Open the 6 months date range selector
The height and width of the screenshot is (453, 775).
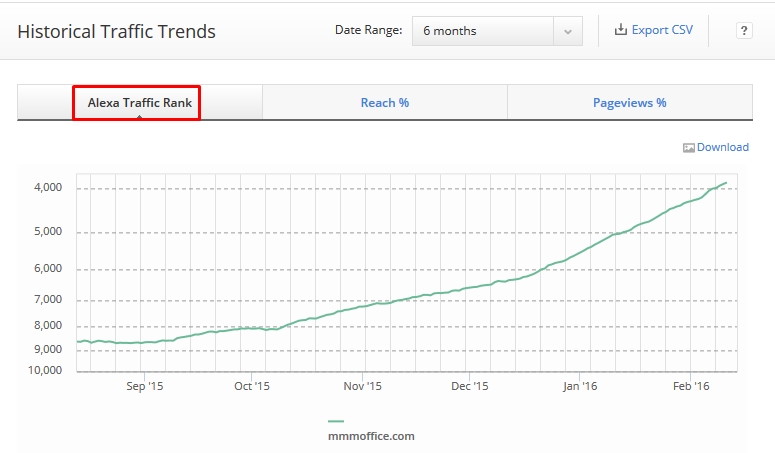[497, 31]
